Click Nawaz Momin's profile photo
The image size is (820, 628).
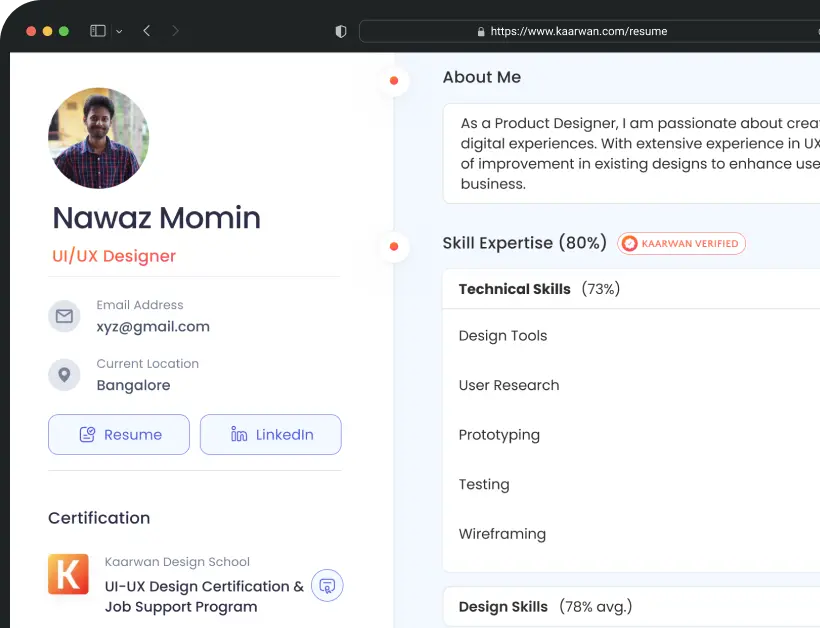(98, 138)
